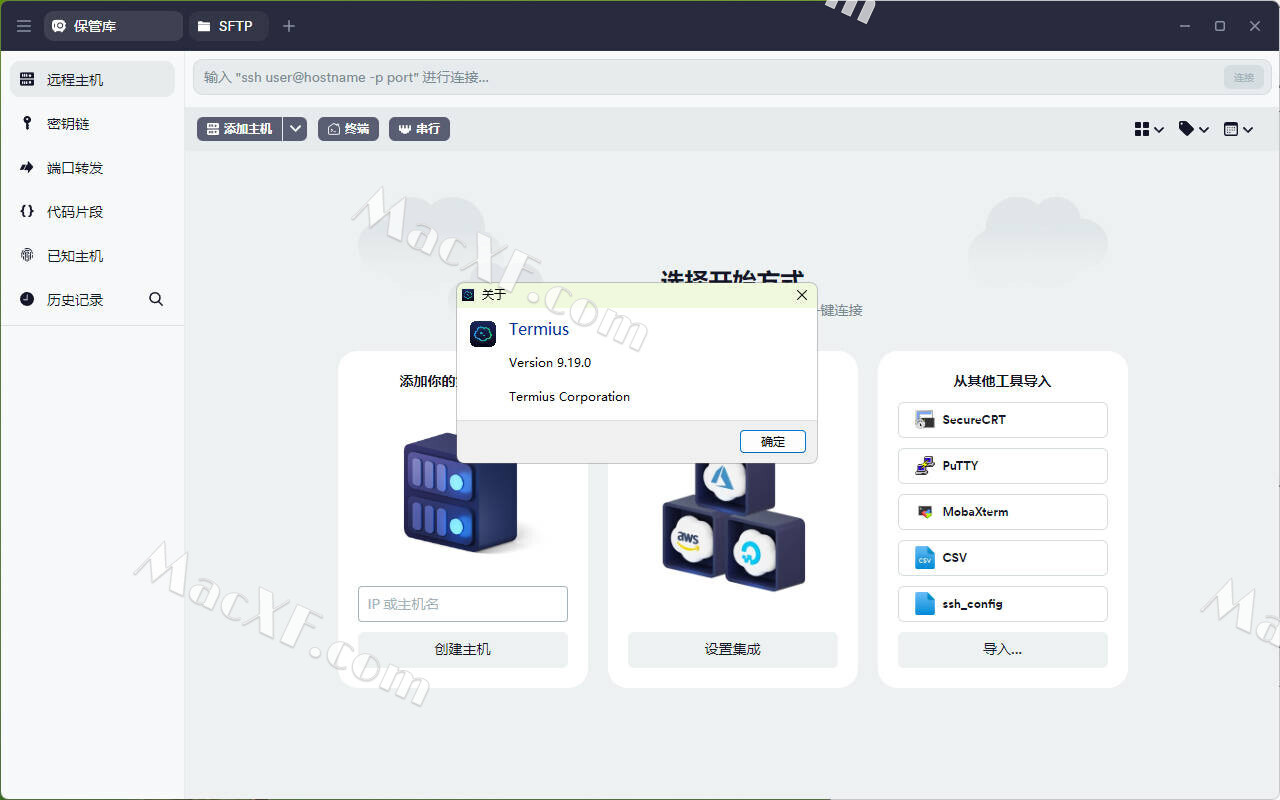The width and height of the screenshot is (1280, 800).
Task: Open 历史记录 in sidebar
Action: [75, 300]
